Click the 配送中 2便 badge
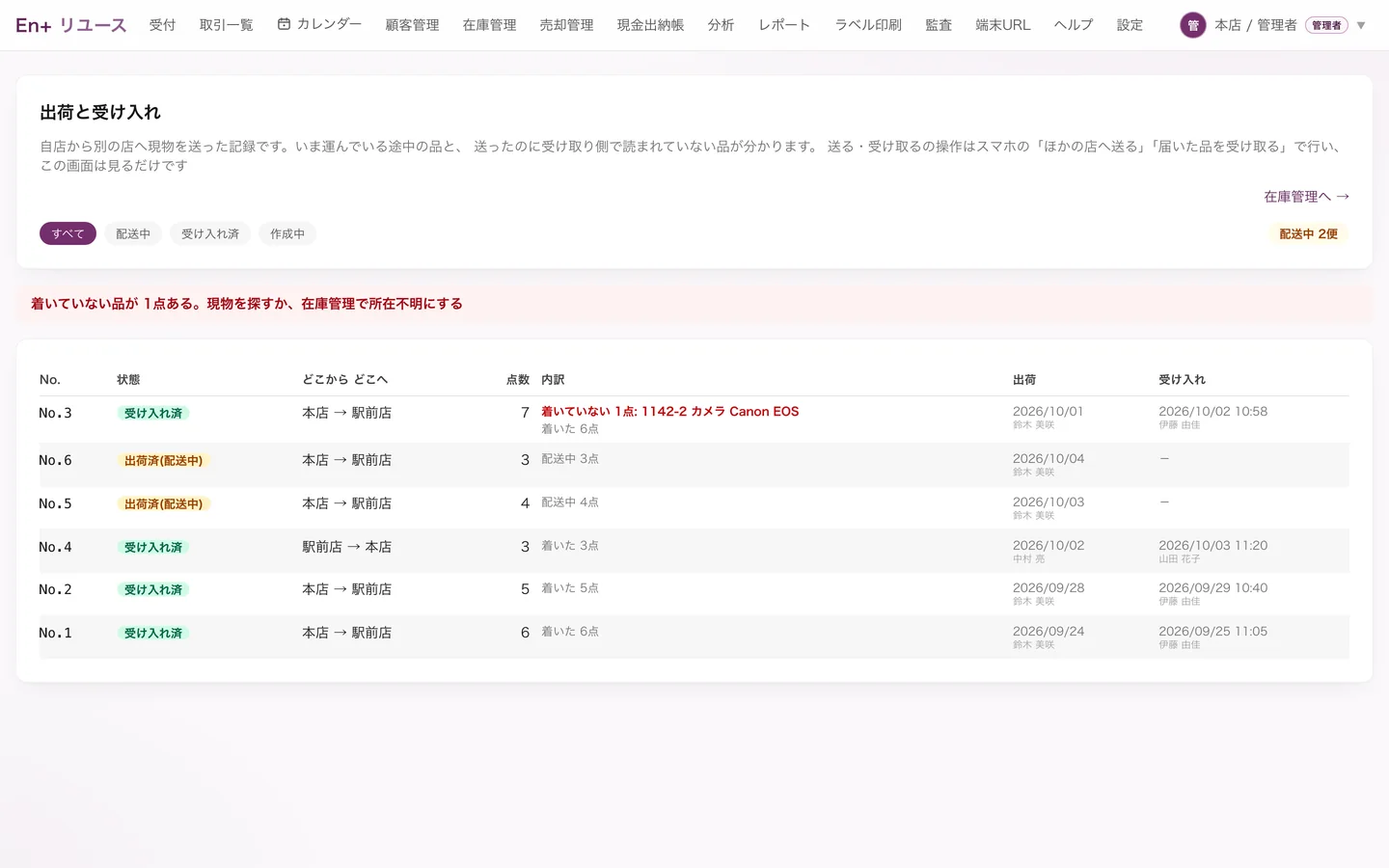 click(x=1308, y=233)
